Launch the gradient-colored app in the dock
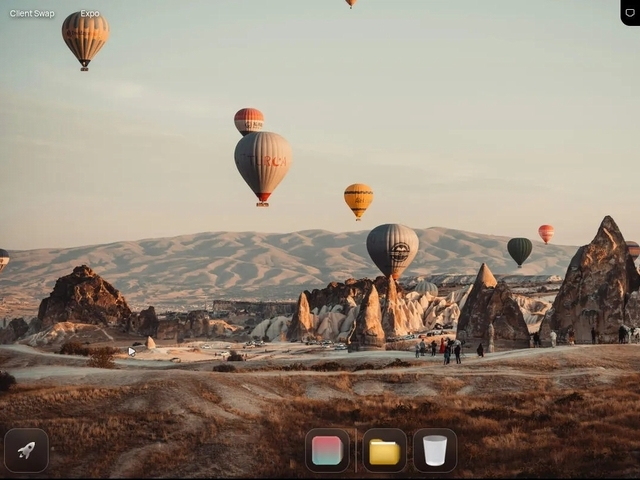 click(x=327, y=450)
